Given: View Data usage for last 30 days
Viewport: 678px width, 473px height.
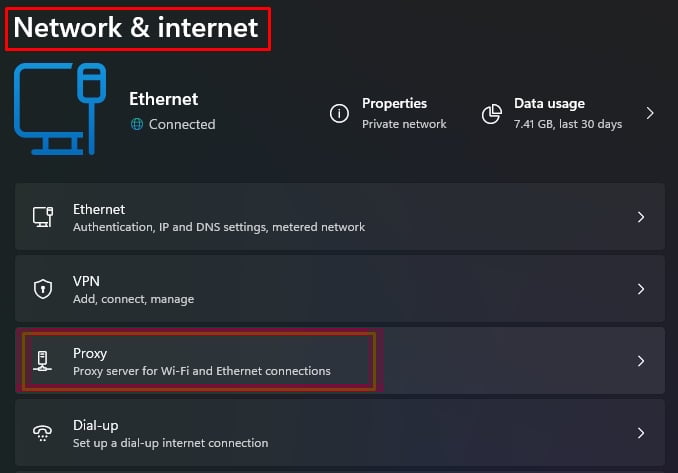Looking at the screenshot, I should 567,113.
